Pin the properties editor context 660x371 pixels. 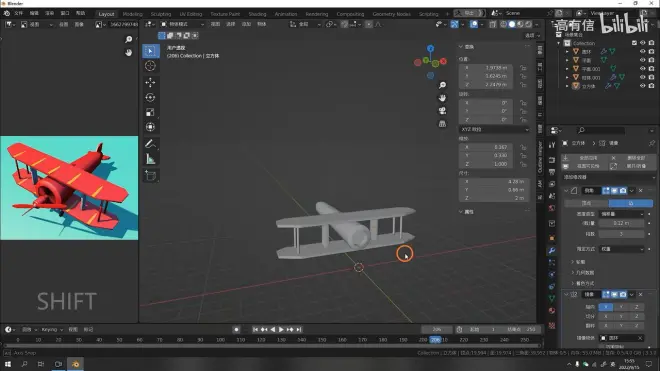coord(652,143)
